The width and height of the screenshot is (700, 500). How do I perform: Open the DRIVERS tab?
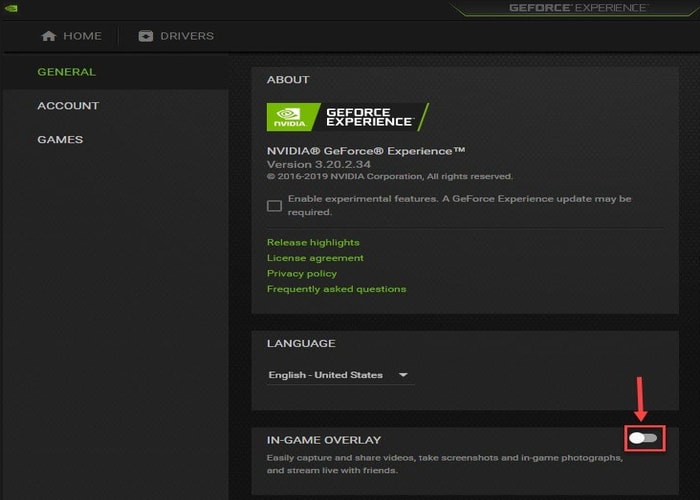tap(176, 36)
